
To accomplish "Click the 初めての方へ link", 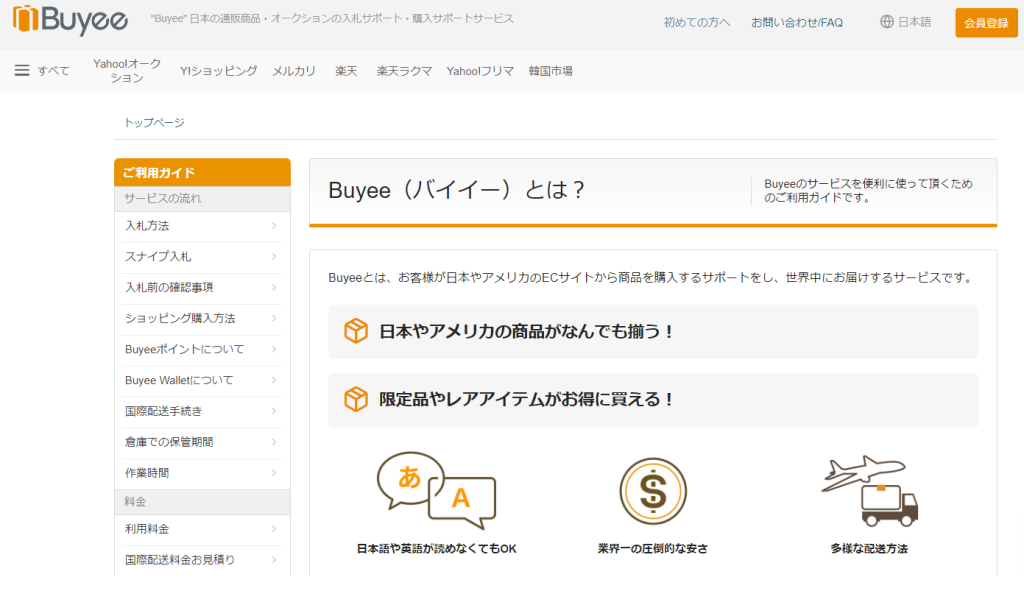I will click(696, 20).
